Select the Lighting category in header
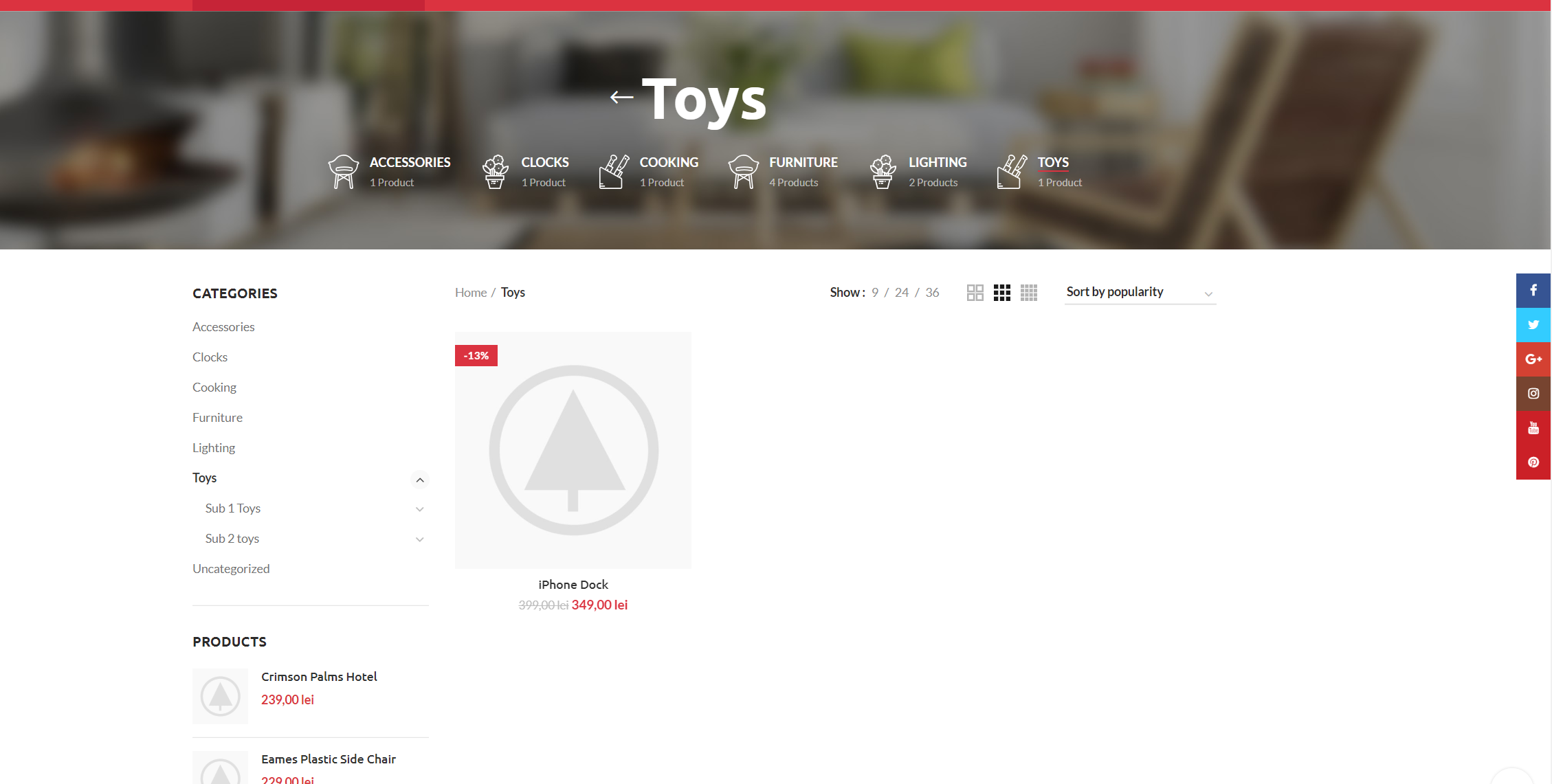Image resolution: width=1552 pixels, height=784 pixels. [937, 163]
